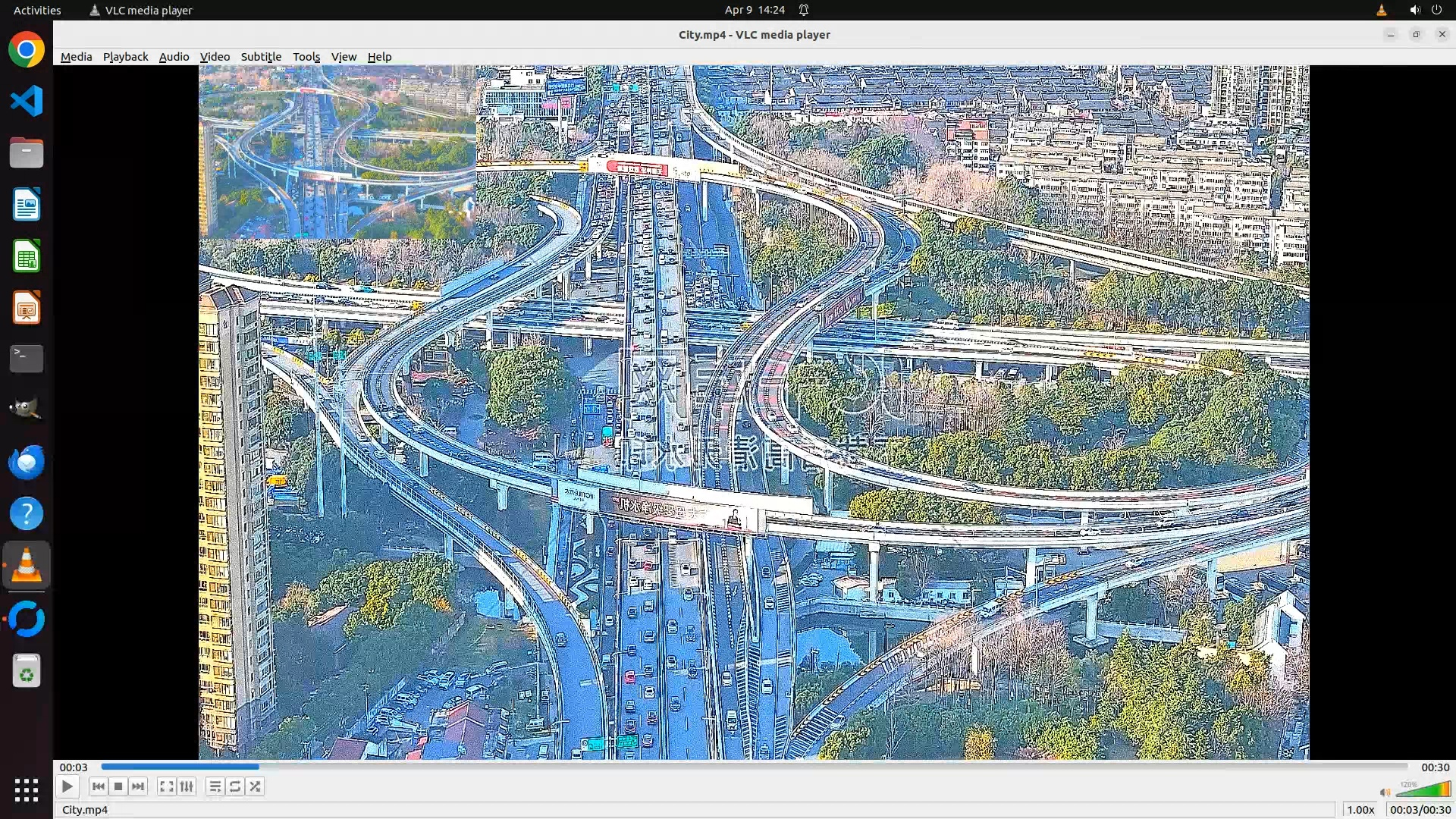The width and height of the screenshot is (1456, 819).
Task: Click the 00:30 remaining time label
Action: pyautogui.click(x=1435, y=767)
